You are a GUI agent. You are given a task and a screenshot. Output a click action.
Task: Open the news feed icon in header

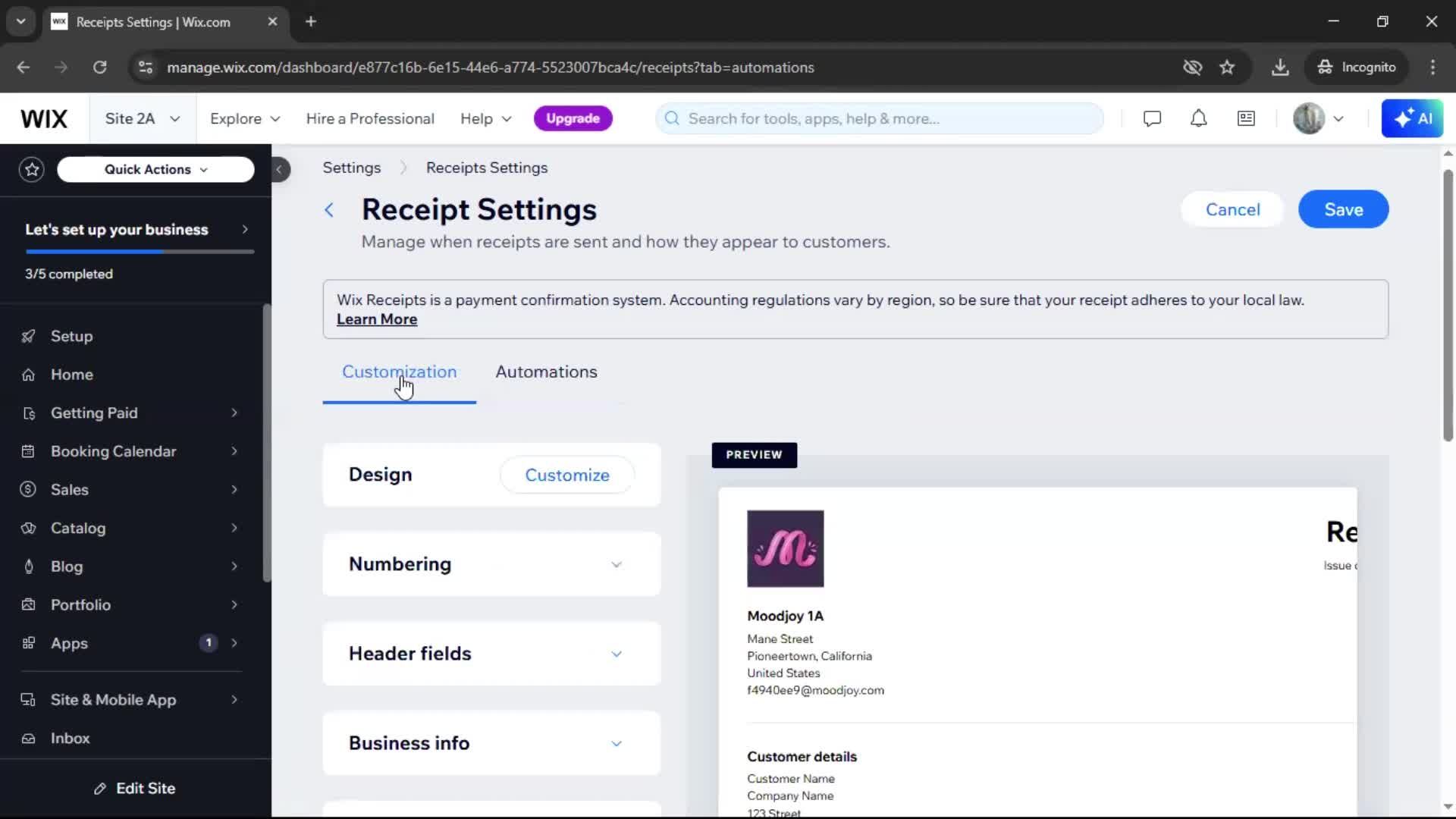tap(1246, 119)
